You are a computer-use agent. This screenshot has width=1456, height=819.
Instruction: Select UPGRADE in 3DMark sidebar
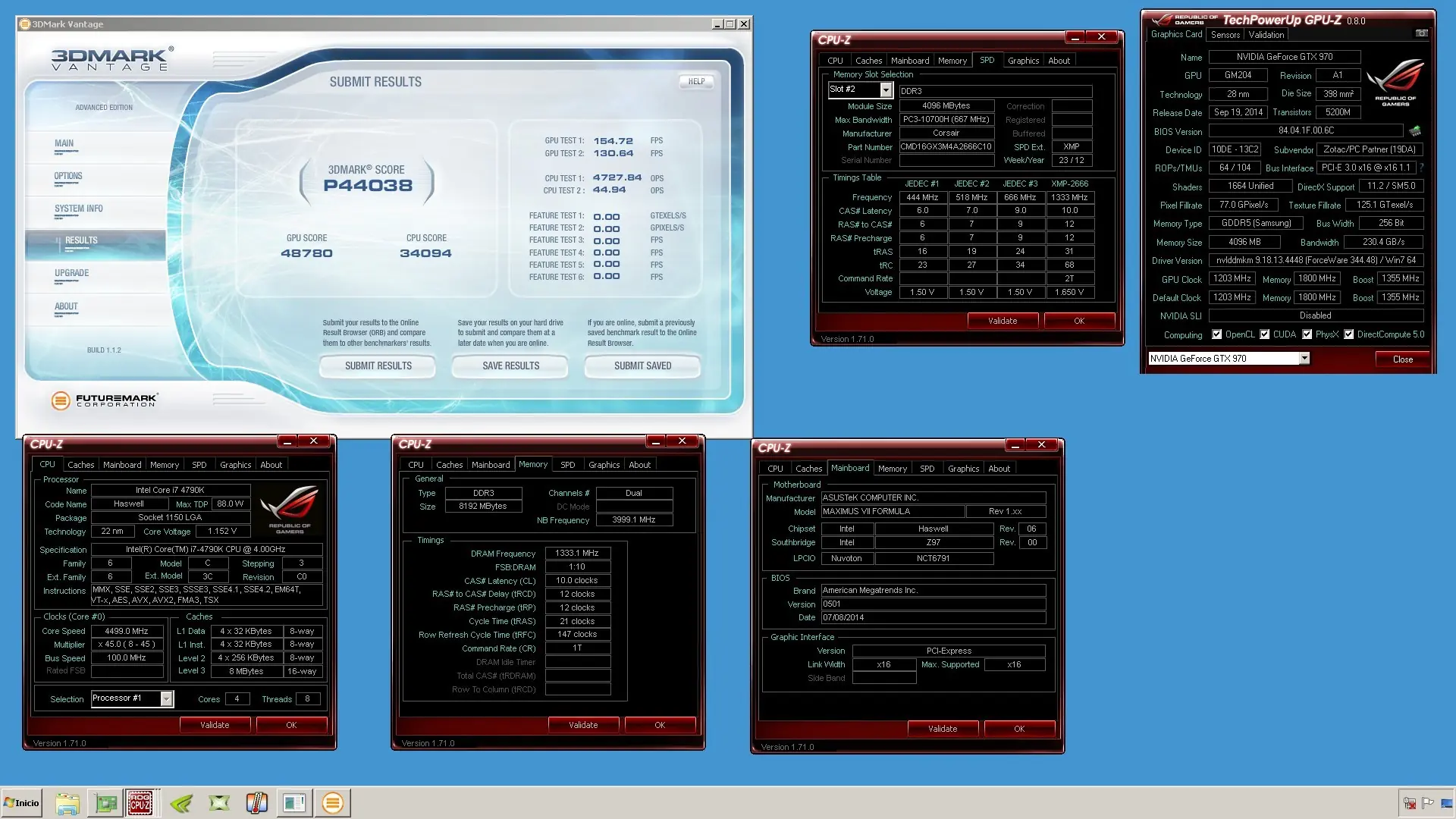[71, 273]
